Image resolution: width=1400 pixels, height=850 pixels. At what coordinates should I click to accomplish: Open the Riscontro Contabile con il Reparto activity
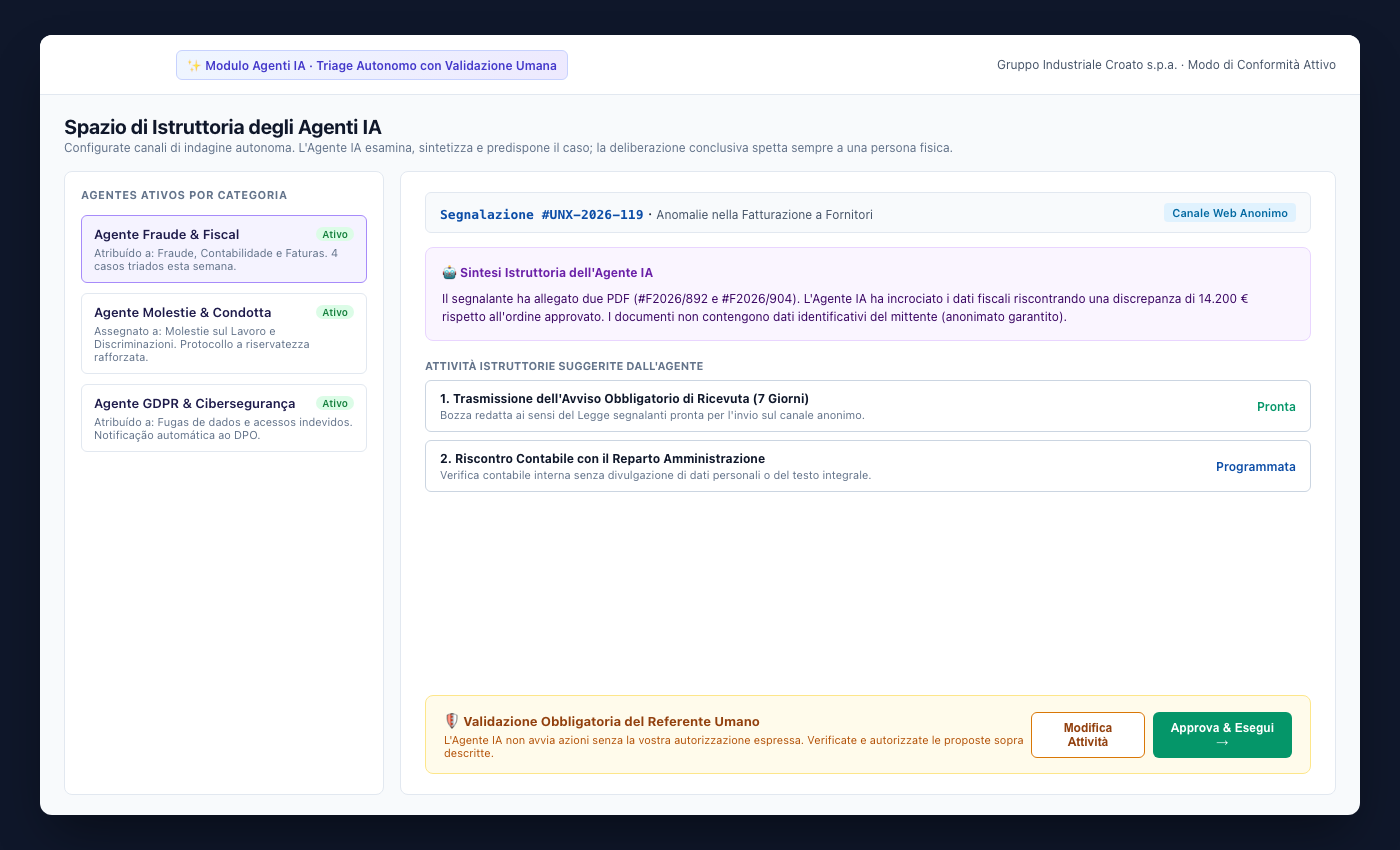point(868,466)
